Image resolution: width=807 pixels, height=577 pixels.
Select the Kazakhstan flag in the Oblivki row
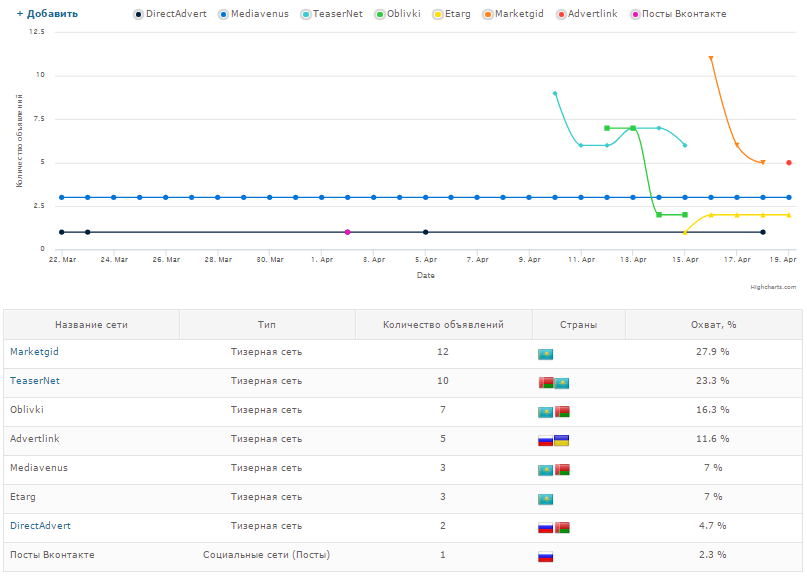[546, 412]
